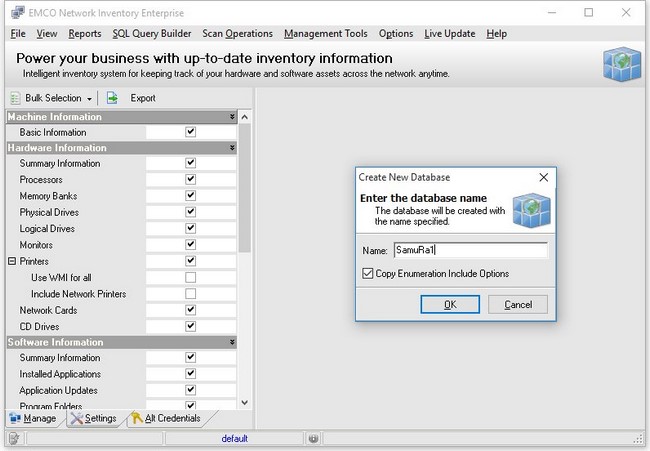Click Cancel in Create New Database dialog
The height and width of the screenshot is (451, 650).
518,304
